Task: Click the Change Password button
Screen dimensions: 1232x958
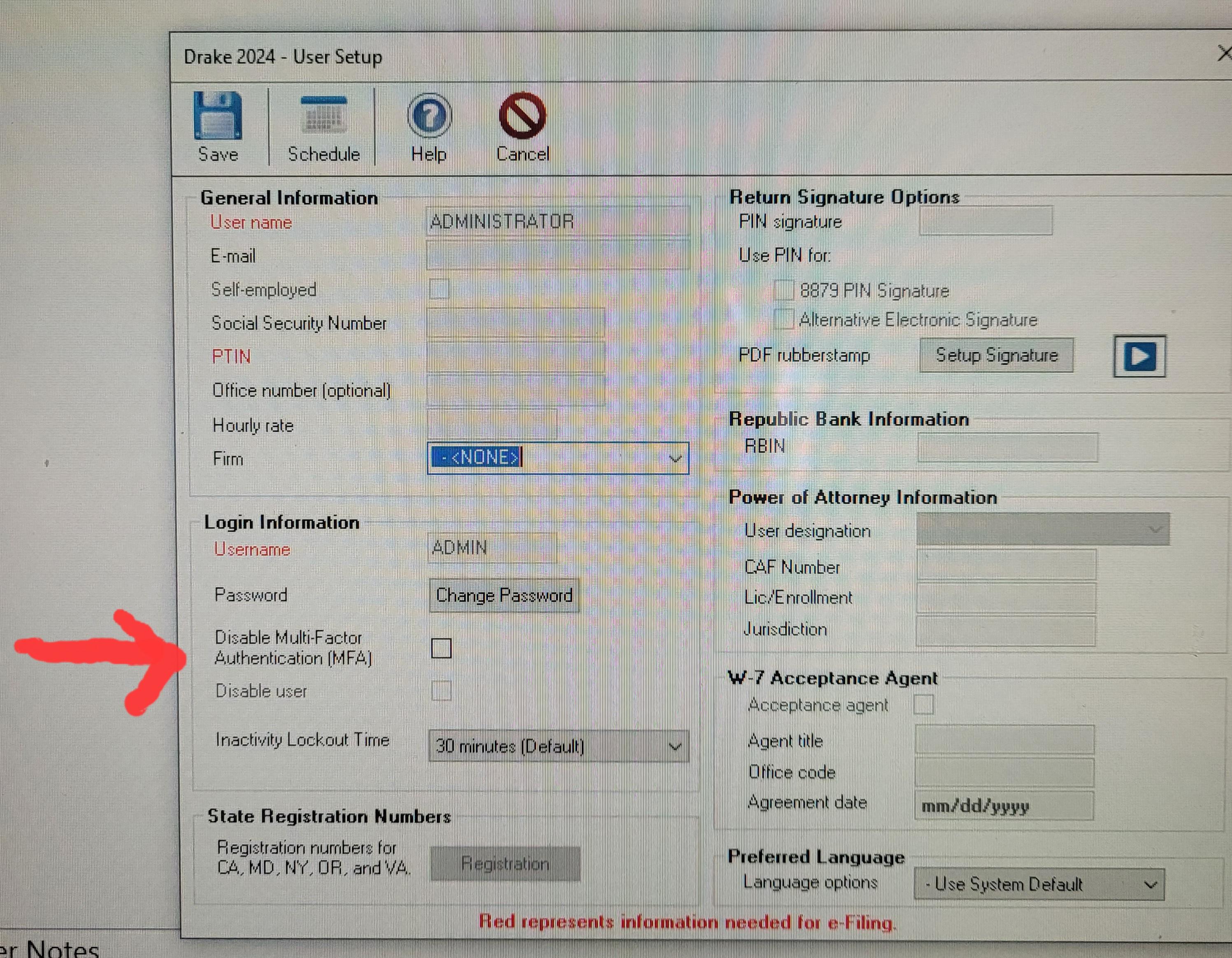Action: [504, 595]
